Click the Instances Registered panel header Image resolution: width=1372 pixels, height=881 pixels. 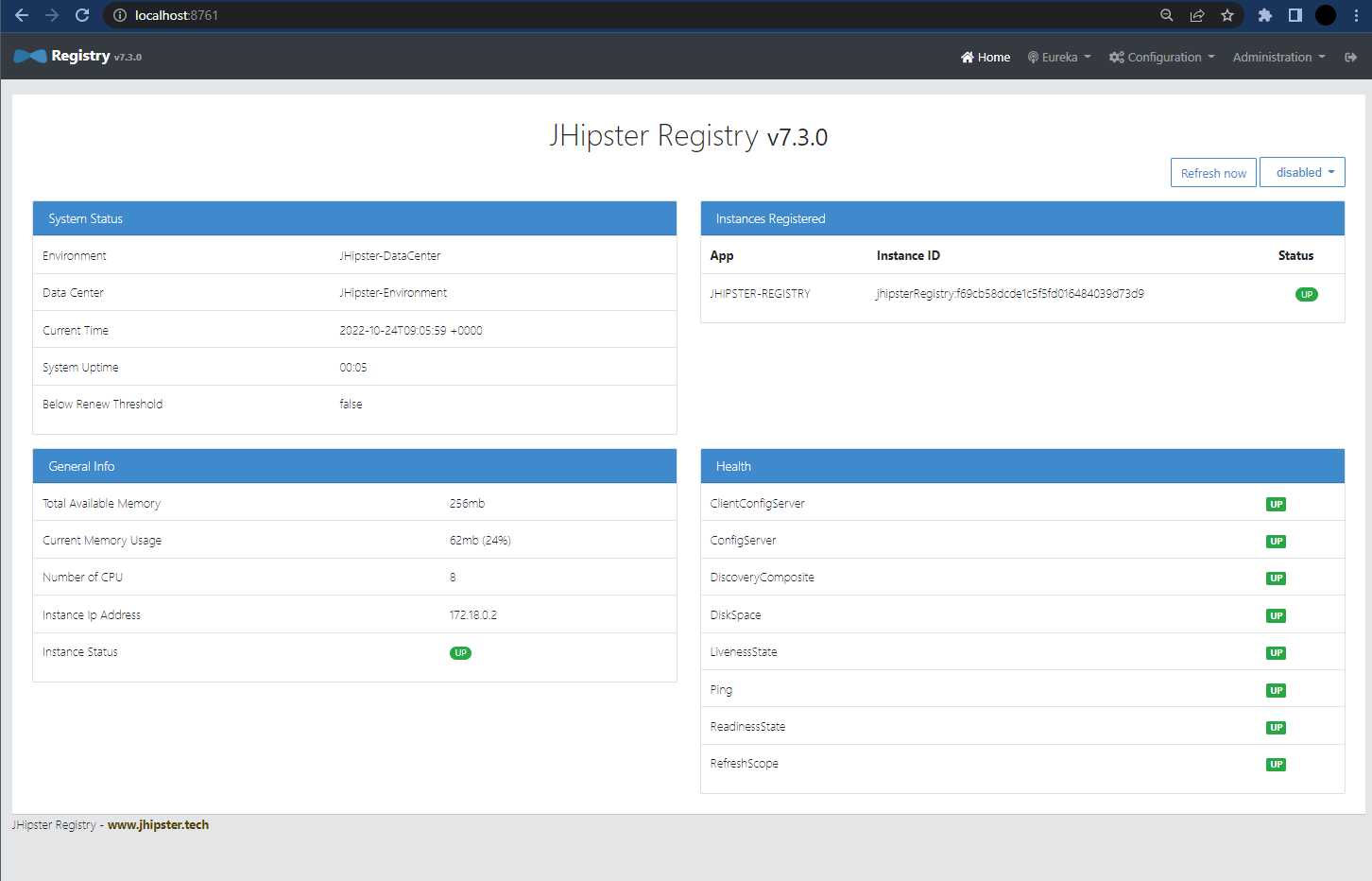click(x=1022, y=218)
